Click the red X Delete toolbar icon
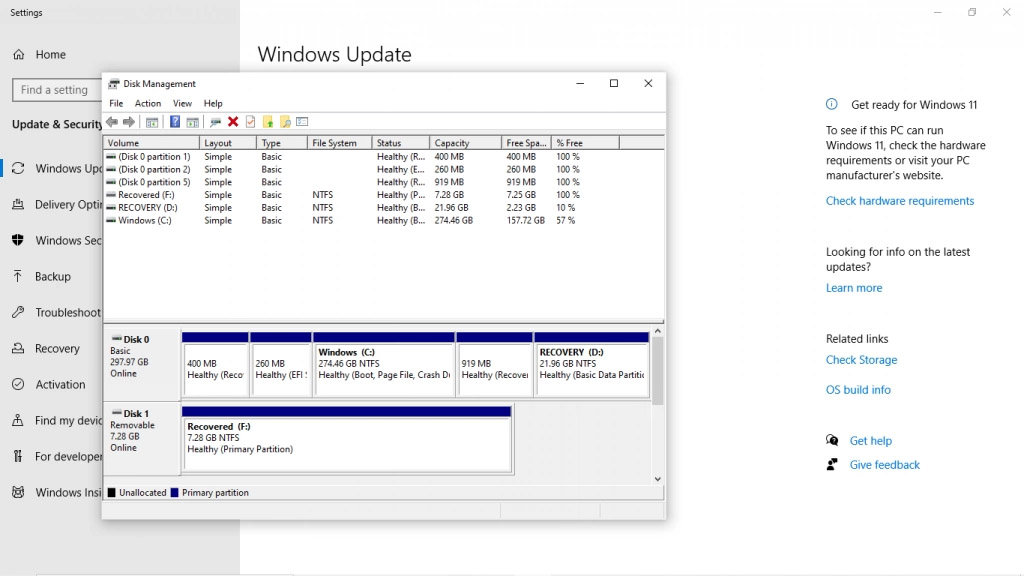Screen dimensions: 1024x576 [x=232, y=122]
